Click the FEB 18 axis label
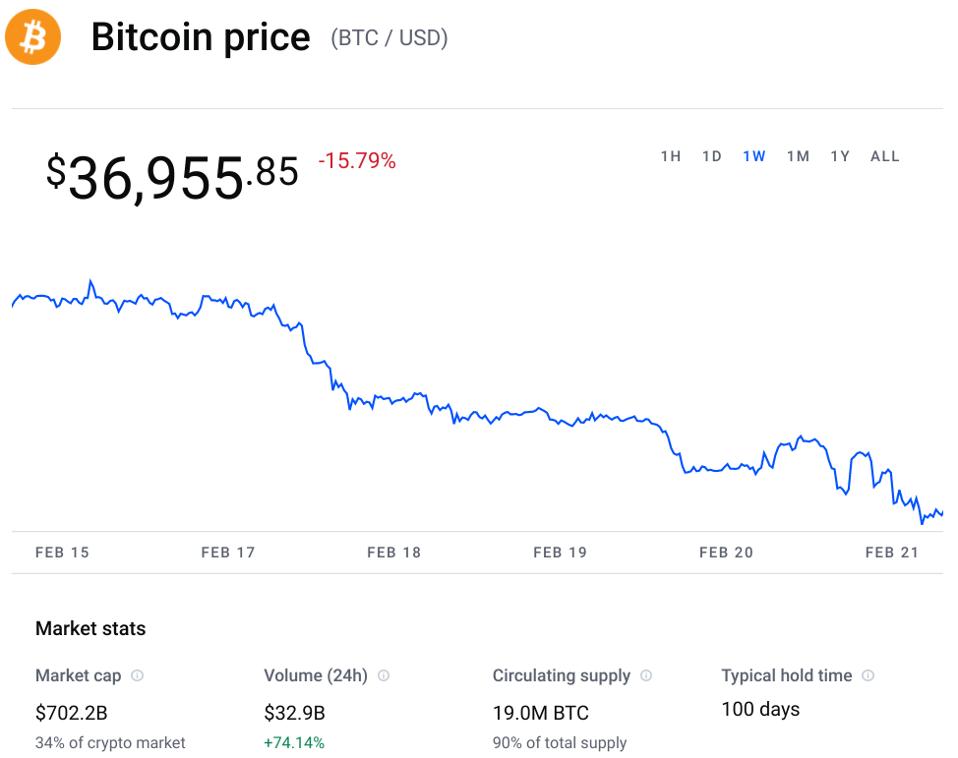This screenshot has height=758, width=958. point(394,552)
